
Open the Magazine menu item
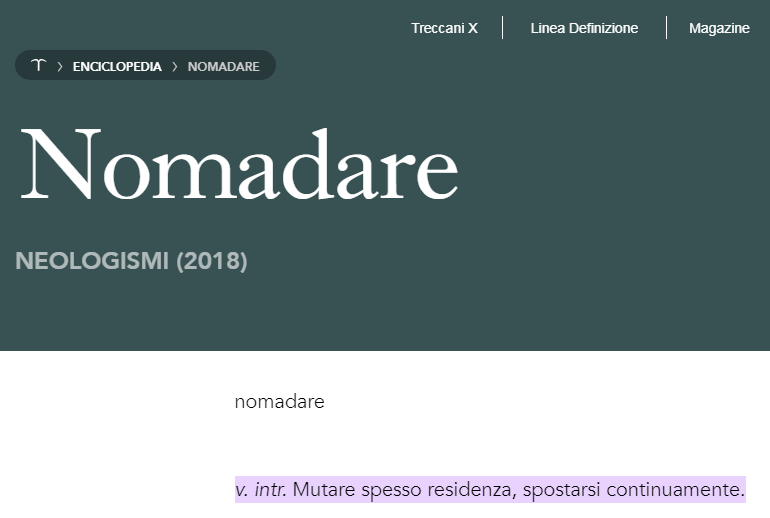[719, 28]
